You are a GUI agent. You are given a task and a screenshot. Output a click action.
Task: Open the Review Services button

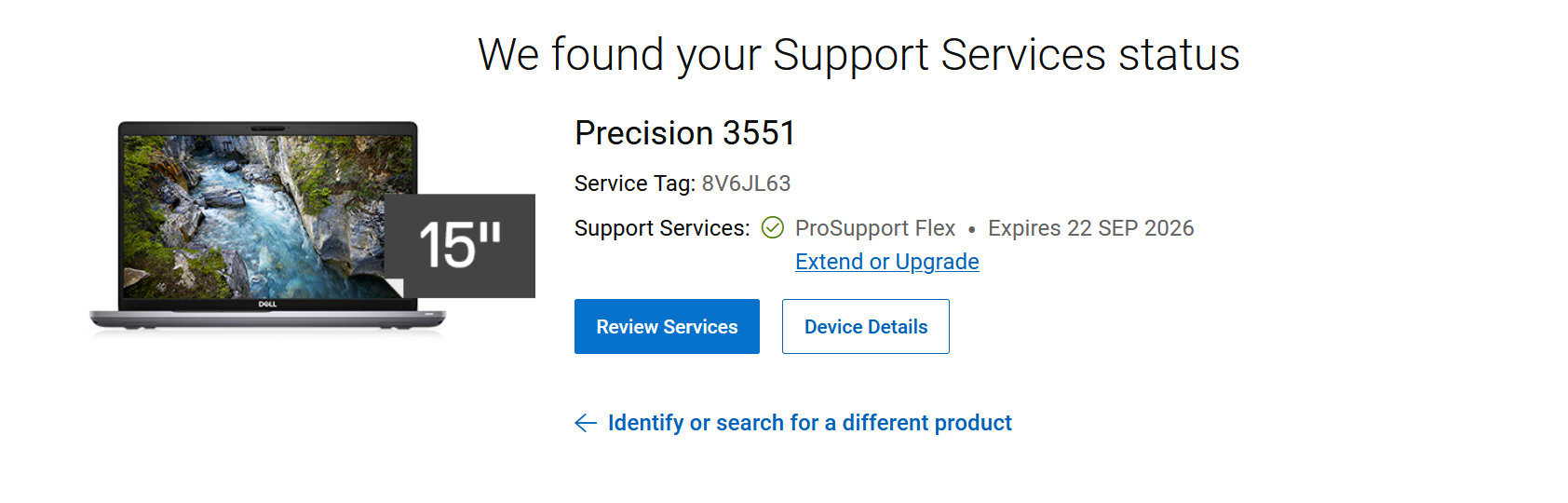[x=667, y=327]
